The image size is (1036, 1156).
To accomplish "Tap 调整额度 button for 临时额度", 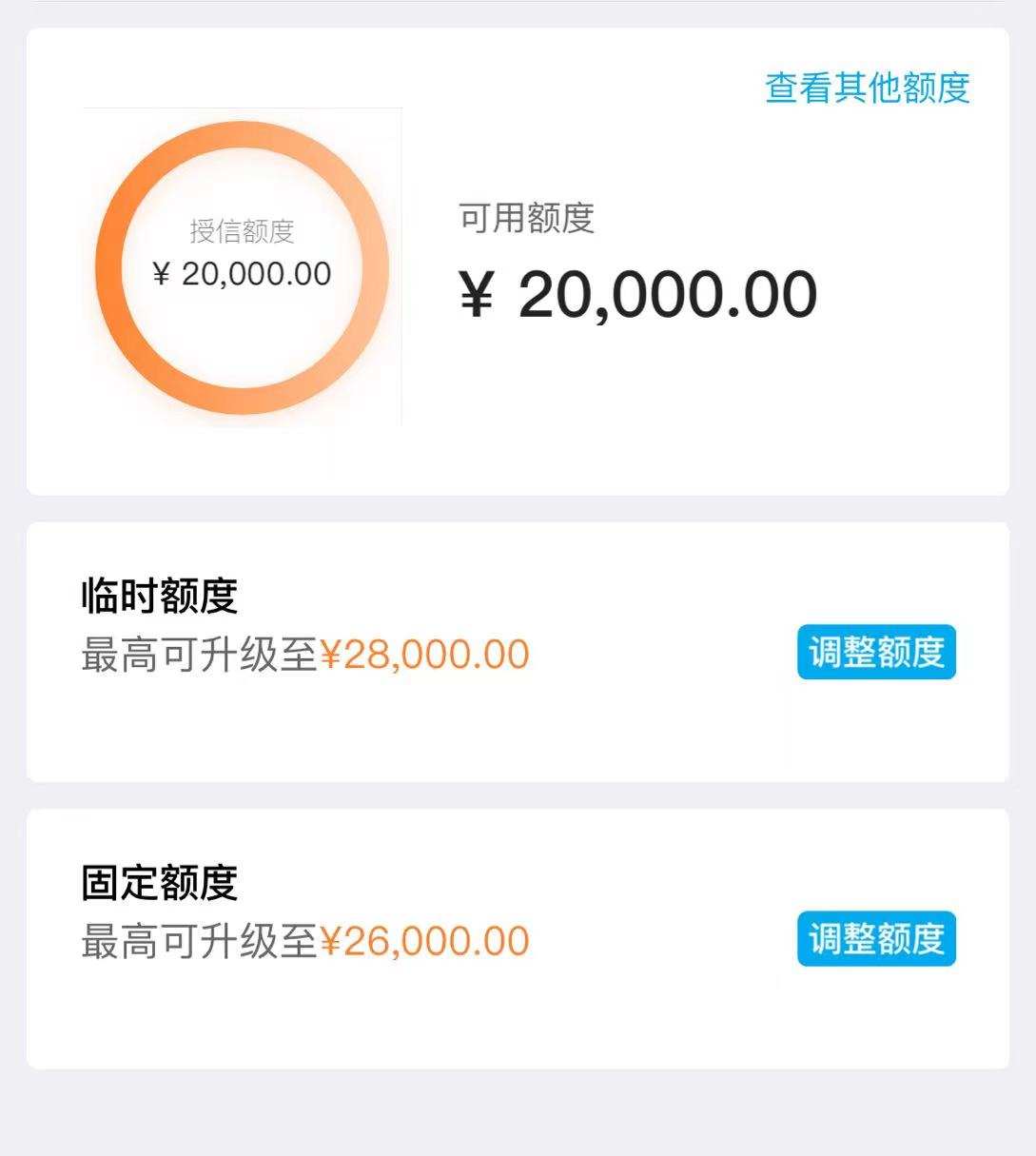I will pyautogui.click(x=876, y=653).
